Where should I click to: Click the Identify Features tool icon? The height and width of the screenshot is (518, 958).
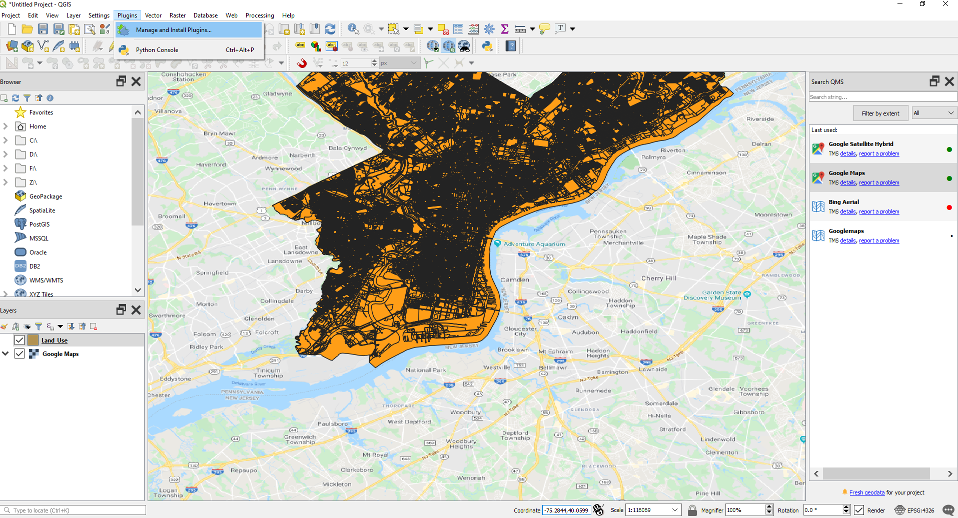(x=353, y=30)
